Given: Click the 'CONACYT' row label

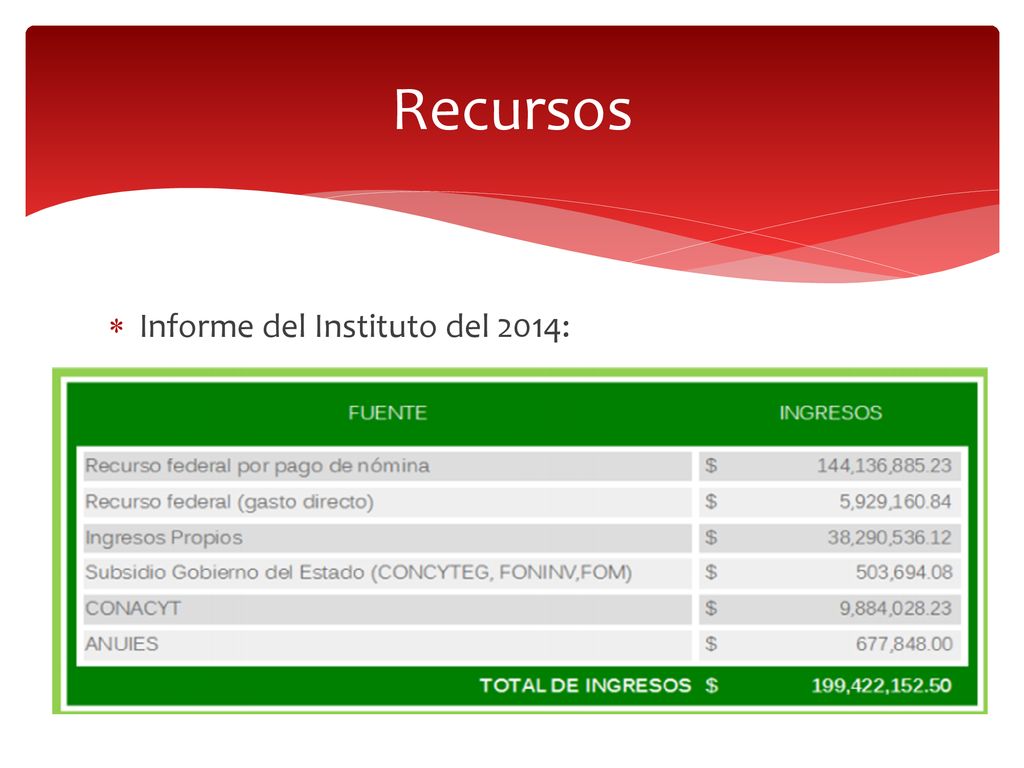Looking at the screenshot, I should tap(133, 608).
